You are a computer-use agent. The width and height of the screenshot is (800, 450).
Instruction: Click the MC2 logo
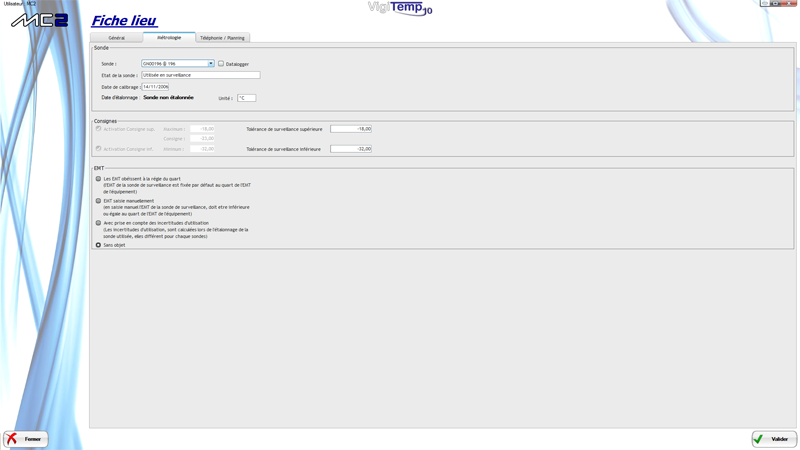pos(39,20)
